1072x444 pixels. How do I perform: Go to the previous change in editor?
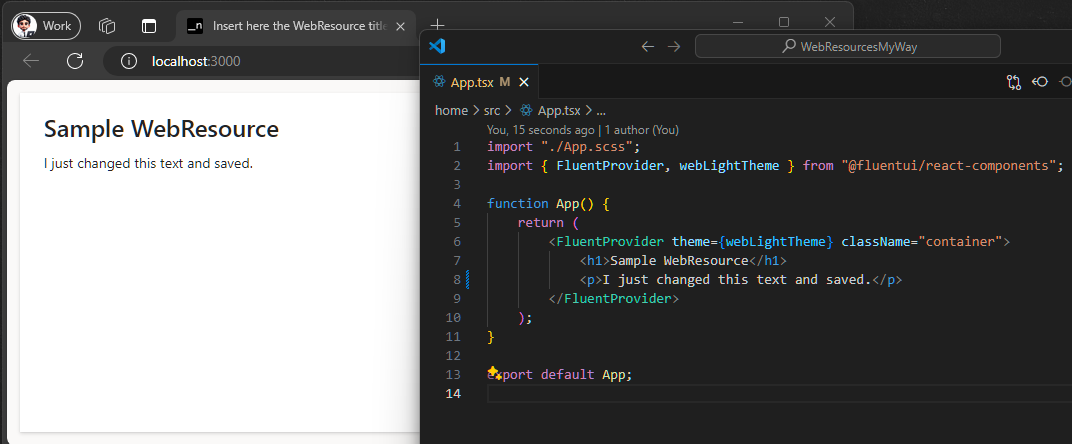(1040, 82)
